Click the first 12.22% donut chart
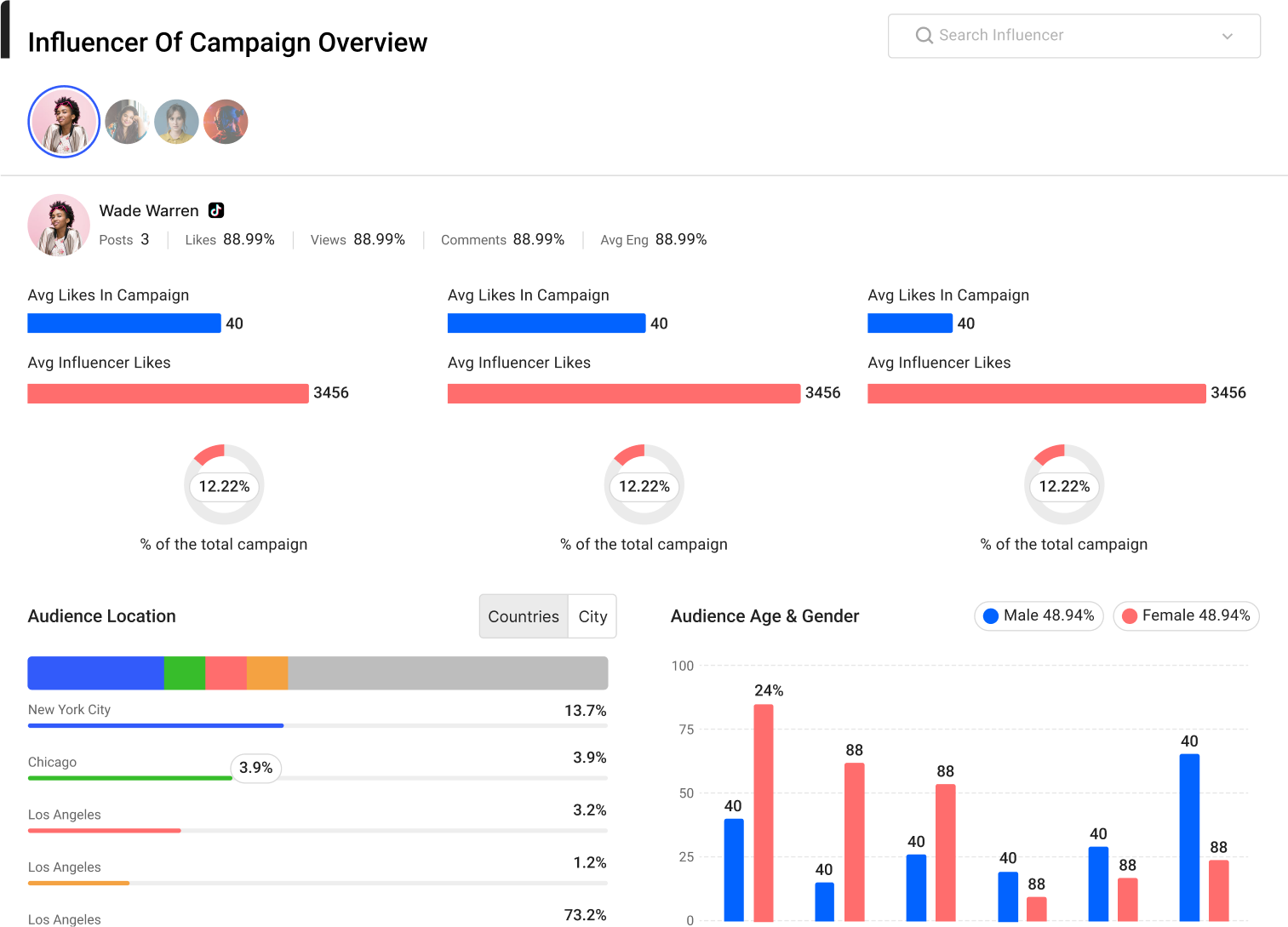The image size is (1288, 927). coord(224,485)
